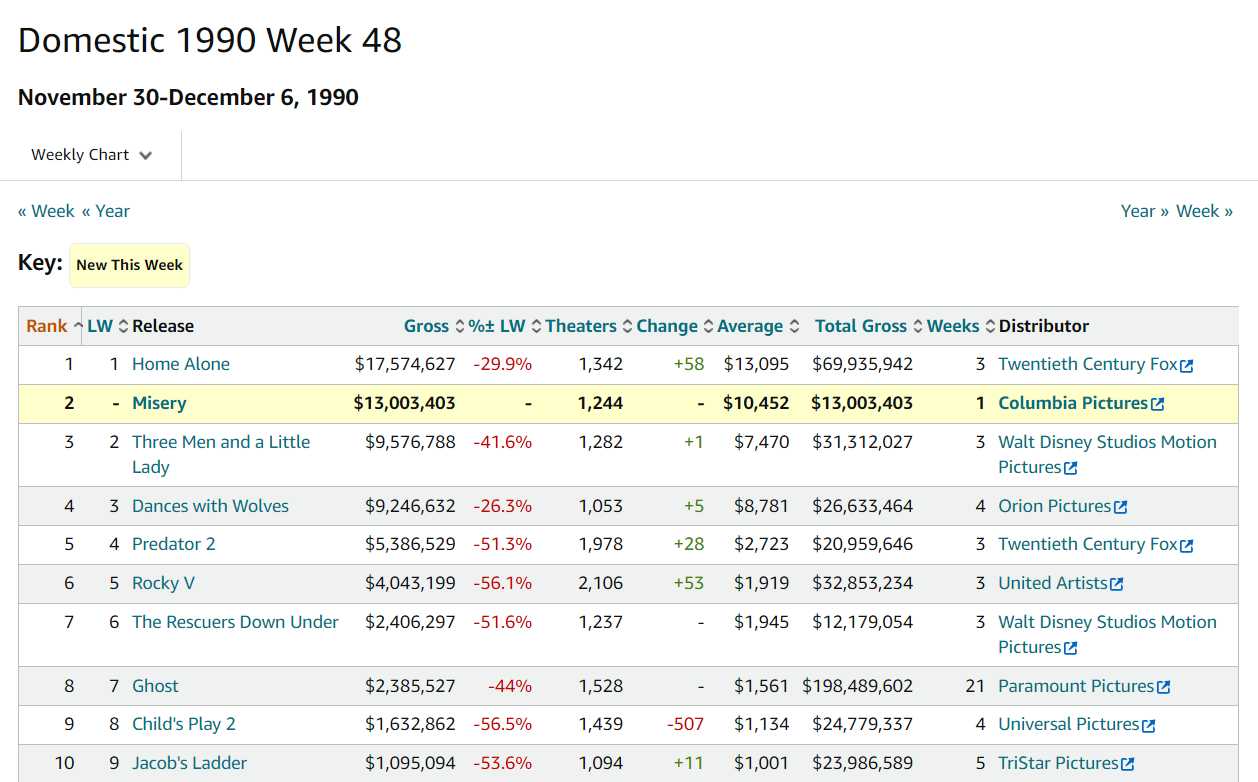1258x782 pixels.
Task: Sort table by Average column
Action: [758, 326]
